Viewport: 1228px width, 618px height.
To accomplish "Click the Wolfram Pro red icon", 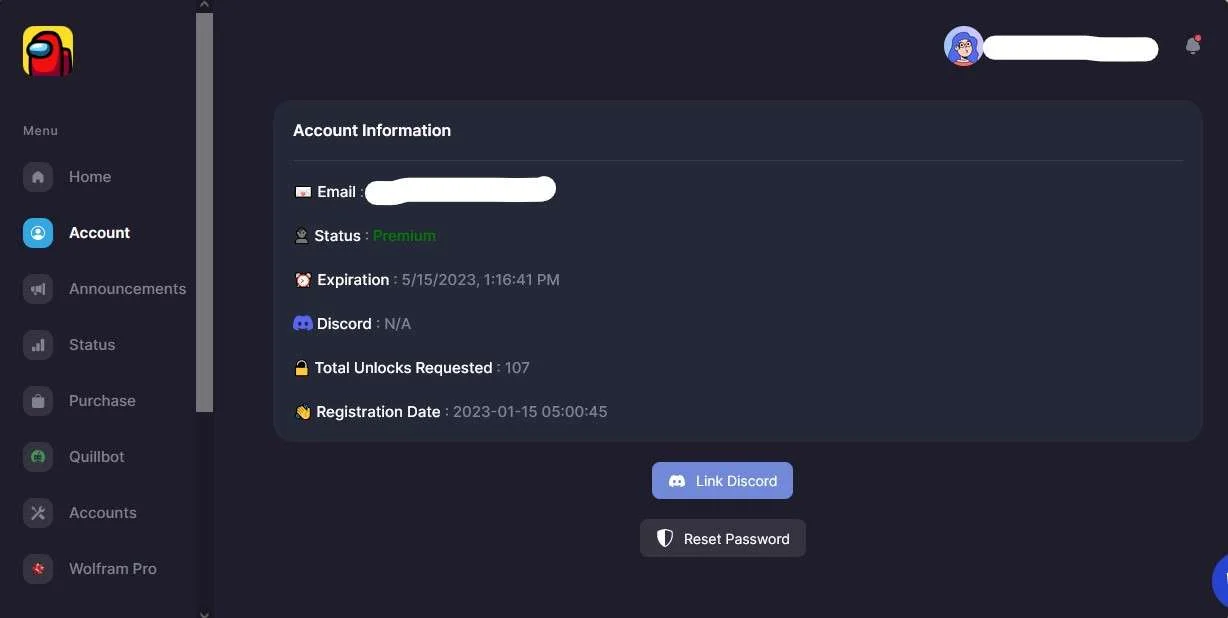I will 38,569.
